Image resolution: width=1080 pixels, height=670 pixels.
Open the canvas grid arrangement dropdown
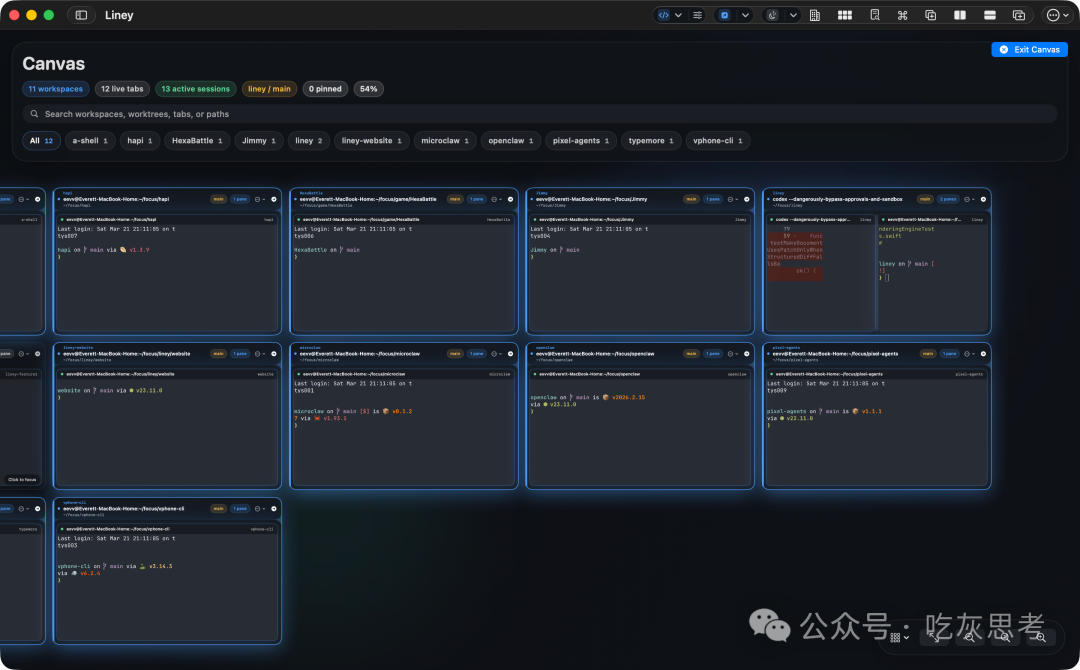click(899, 637)
